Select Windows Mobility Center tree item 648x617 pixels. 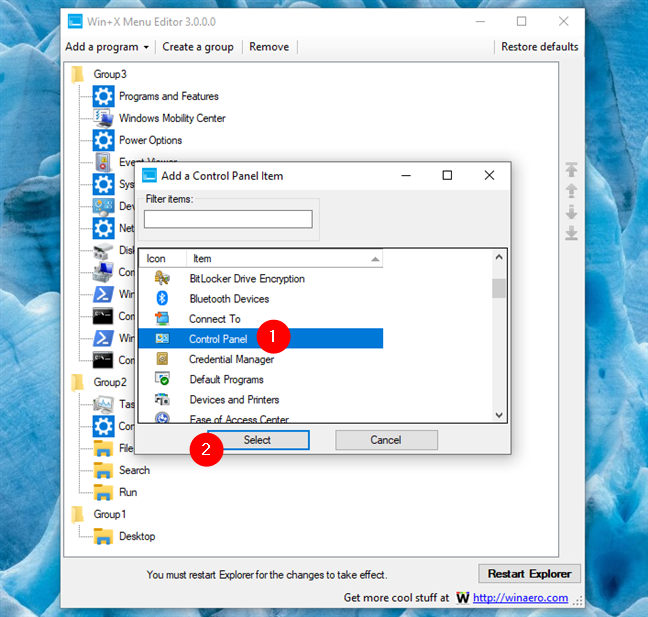click(x=172, y=118)
